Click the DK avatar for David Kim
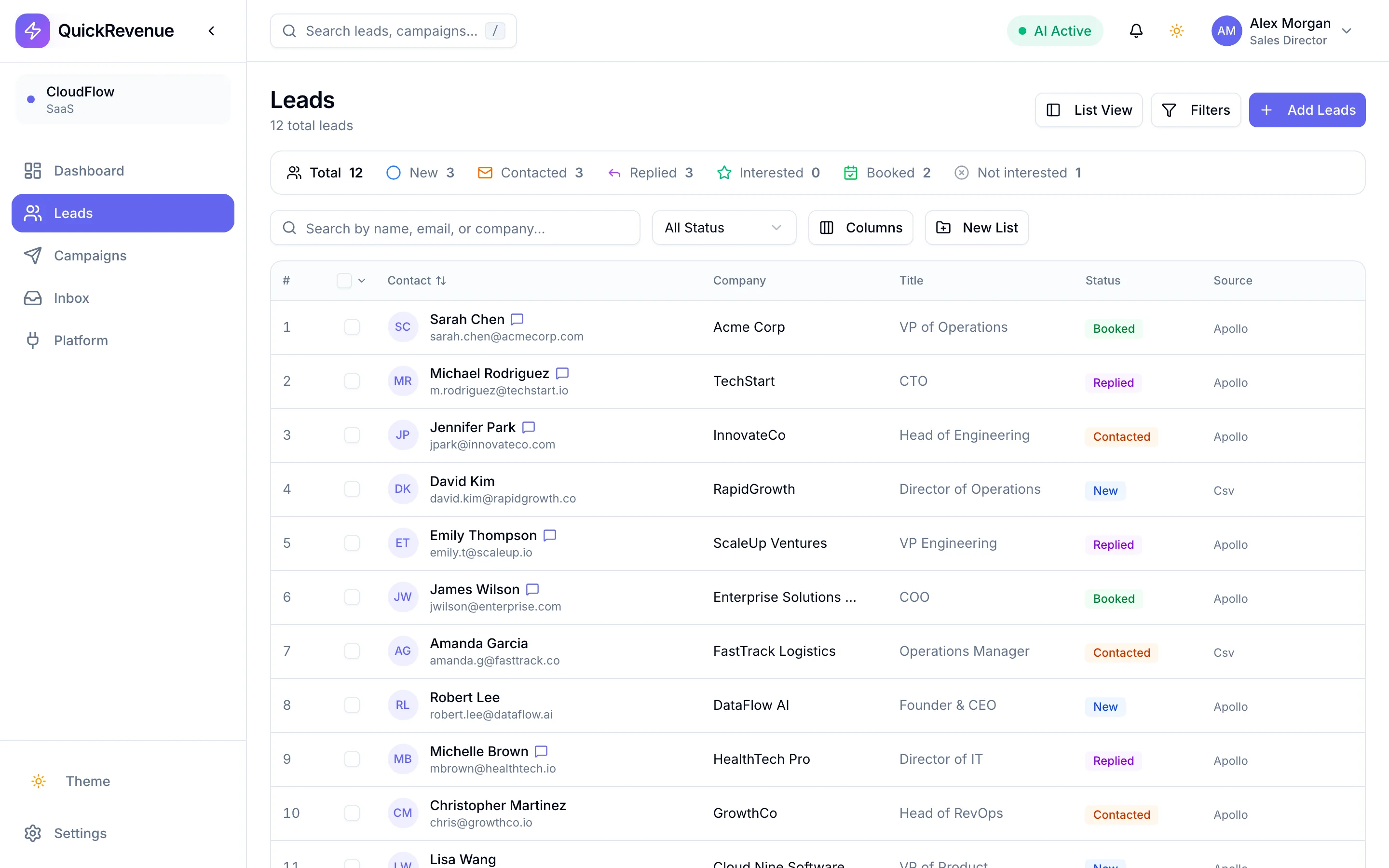This screenshot has width=1389, height=868. tap(402, 488)
